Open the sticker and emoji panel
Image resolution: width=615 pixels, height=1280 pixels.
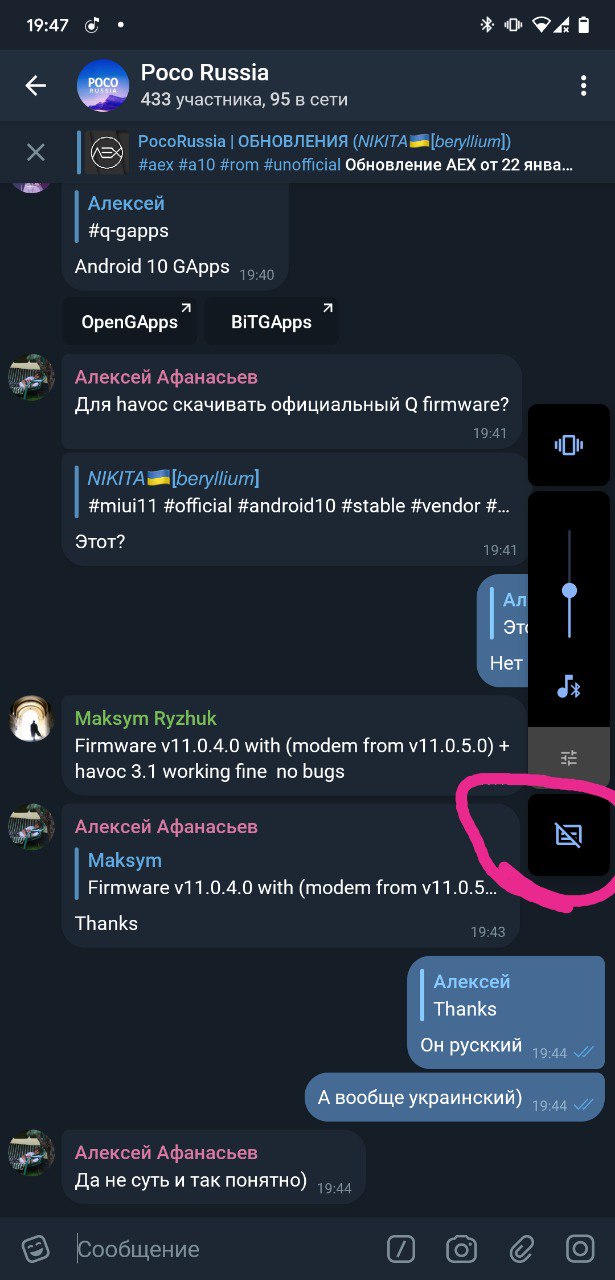pyautogui.click(x=36, y=1248)
